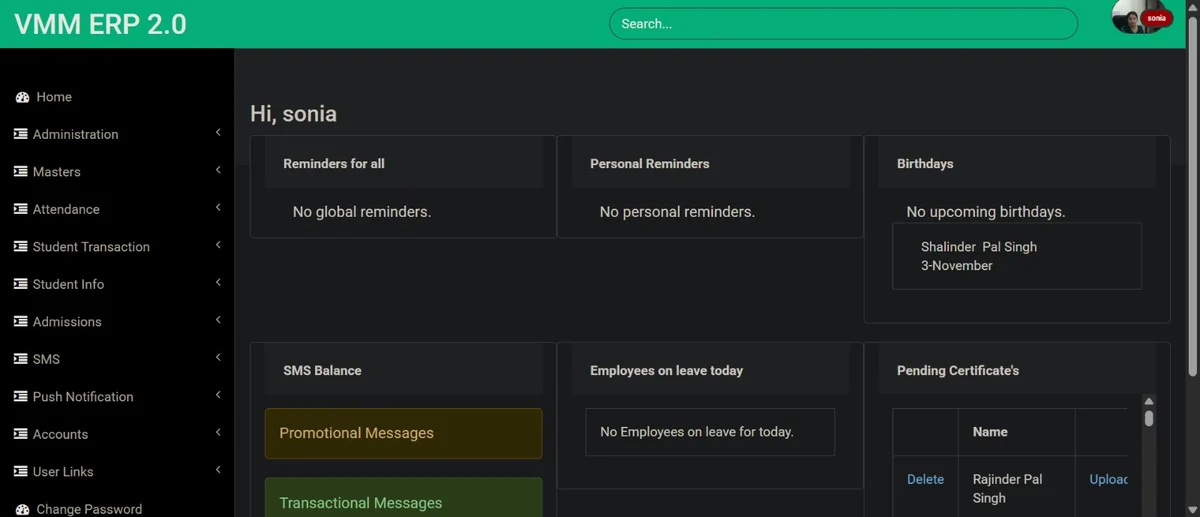
Task: Expand the Attendance menu chevron
Action: (218, 208)
